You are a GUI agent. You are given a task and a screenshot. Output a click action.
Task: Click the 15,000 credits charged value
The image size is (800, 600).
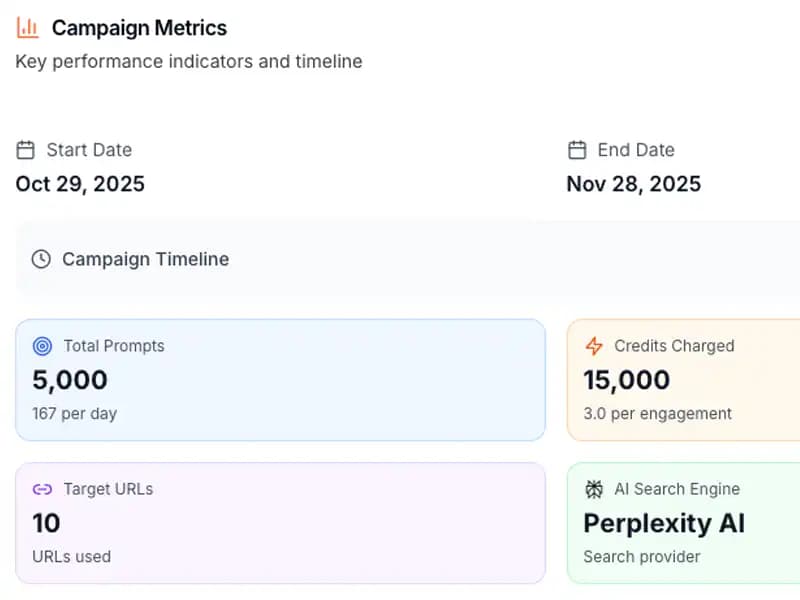click(x=626, y=381)
